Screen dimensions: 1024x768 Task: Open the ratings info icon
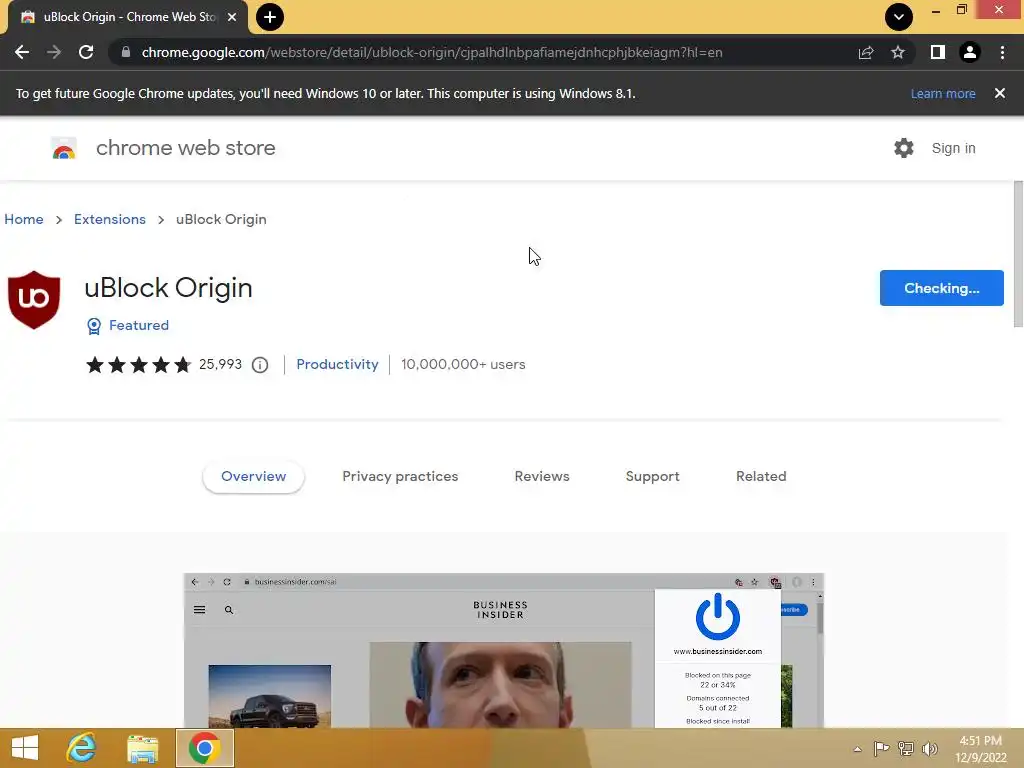coord(260,365)
